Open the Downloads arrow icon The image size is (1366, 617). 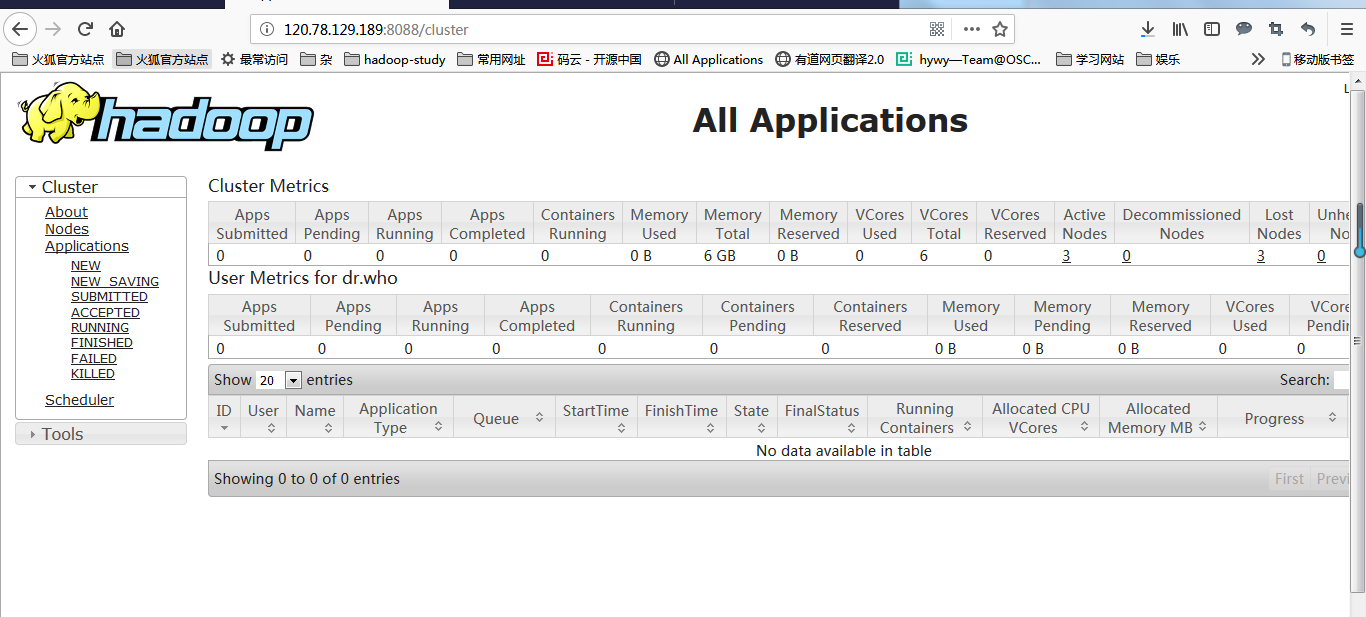[x=1148, y=29]
